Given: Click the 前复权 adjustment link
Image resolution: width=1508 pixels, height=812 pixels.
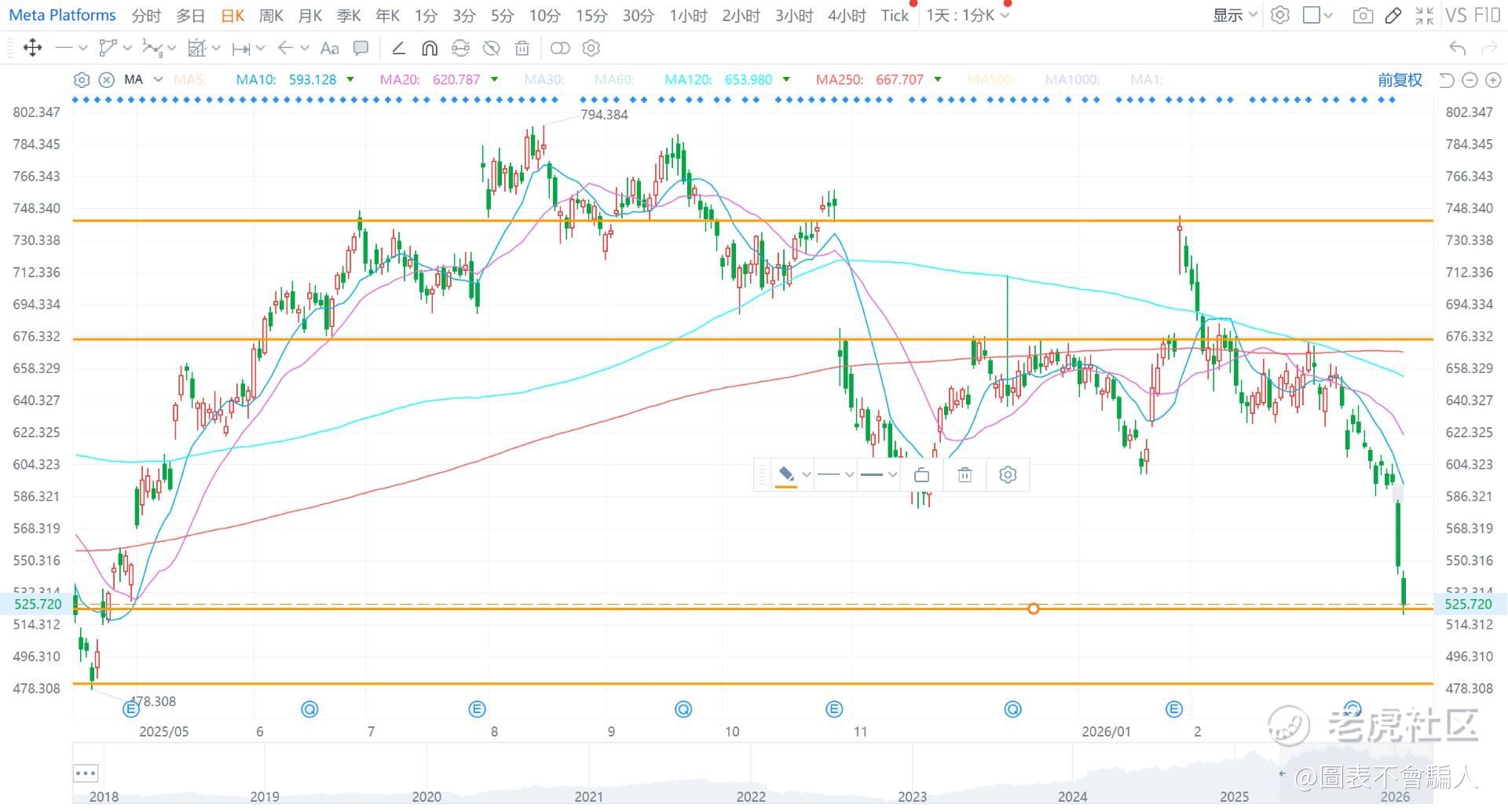Looking at the screenshot, I should pos(1400,79).
